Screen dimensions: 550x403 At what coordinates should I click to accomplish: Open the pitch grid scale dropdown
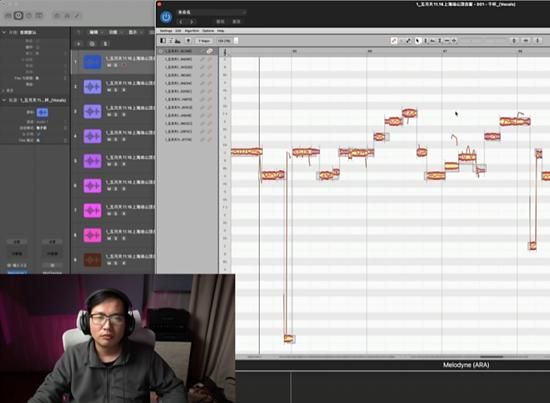click(203, 41)
